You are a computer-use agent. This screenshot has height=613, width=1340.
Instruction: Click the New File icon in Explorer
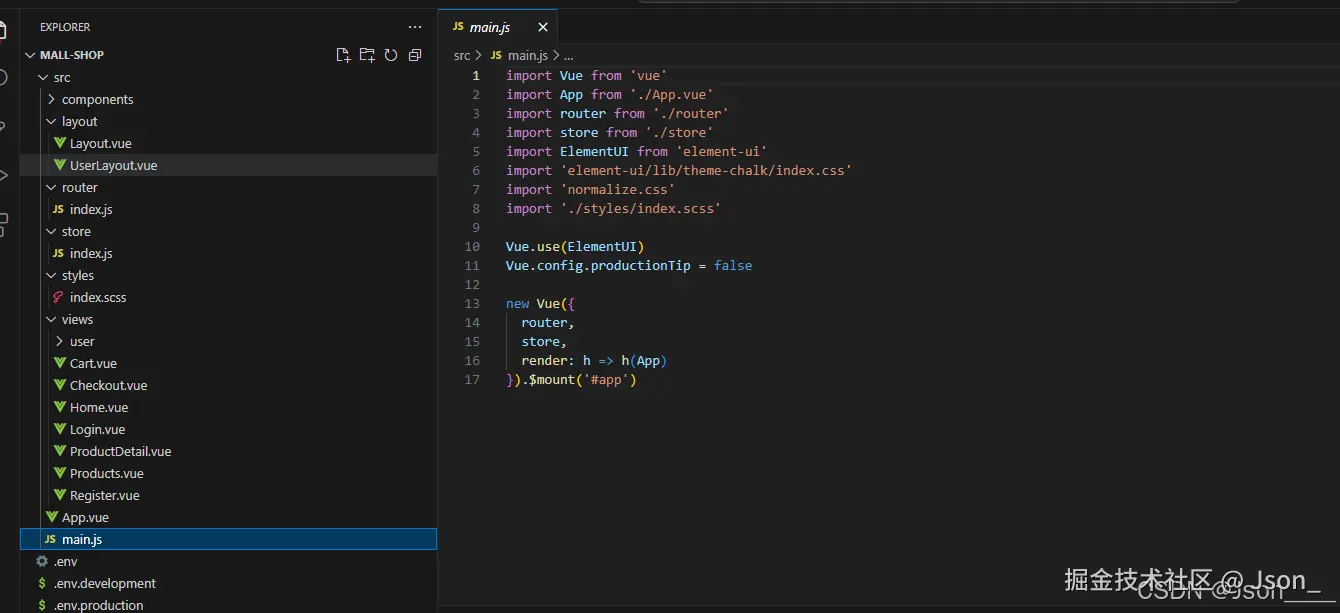[x=343, y=55]
